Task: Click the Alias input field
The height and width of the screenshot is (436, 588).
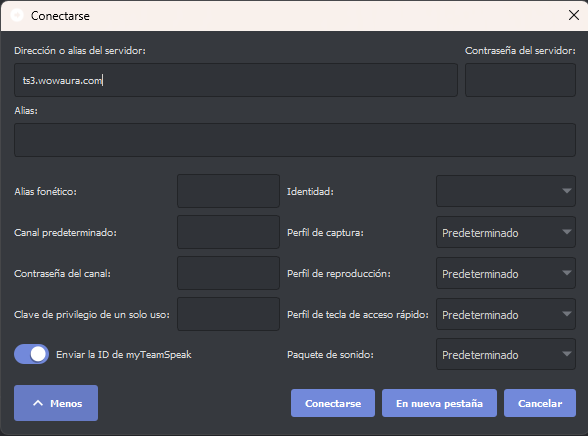Action: point(295,140)
